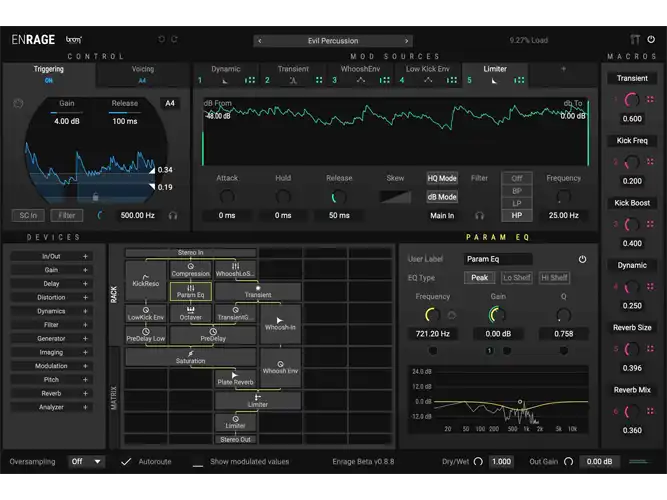Click the EQ Frequency knob
667x500 pixels.
(x=433, y=315)
